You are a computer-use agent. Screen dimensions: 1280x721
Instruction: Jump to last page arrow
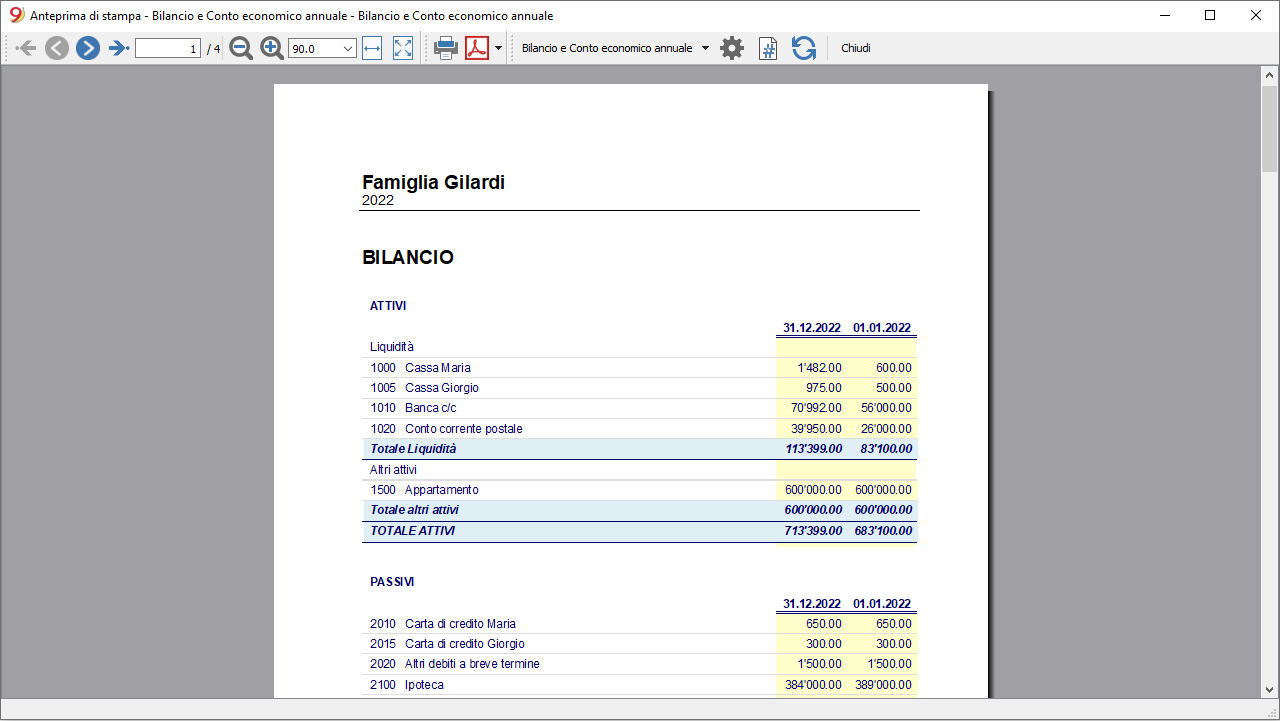[119, 48]
